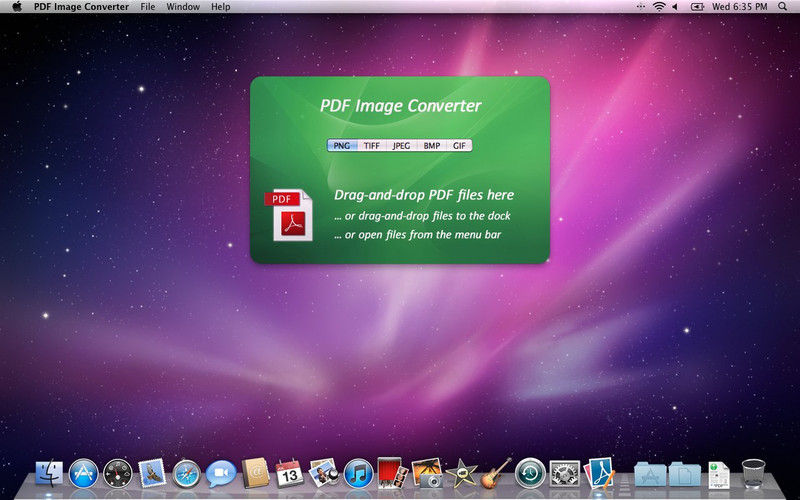Open the Apple menu
The height and width of the screenshot is (500, 800).
click(x=17, y=7)
